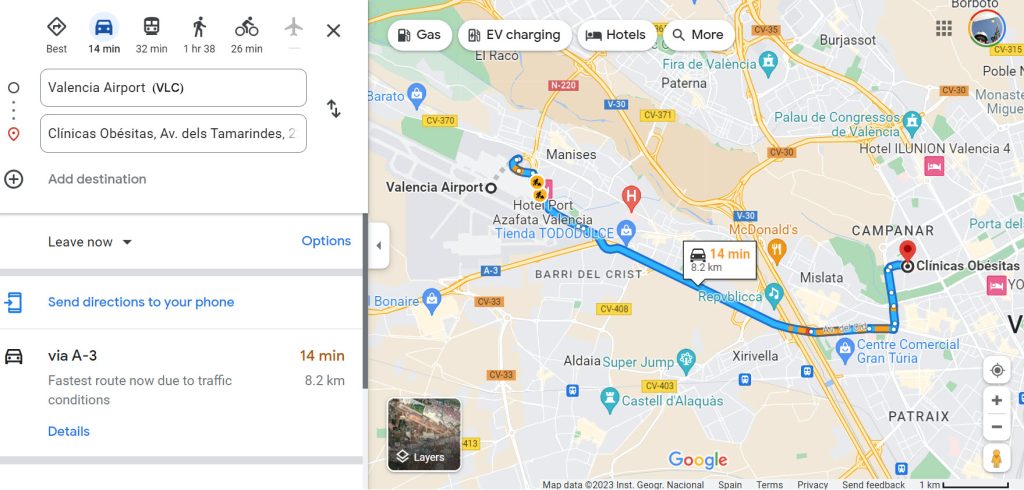Collapse the side directions panel
The image size is (1024, 490).
(379, 246)
